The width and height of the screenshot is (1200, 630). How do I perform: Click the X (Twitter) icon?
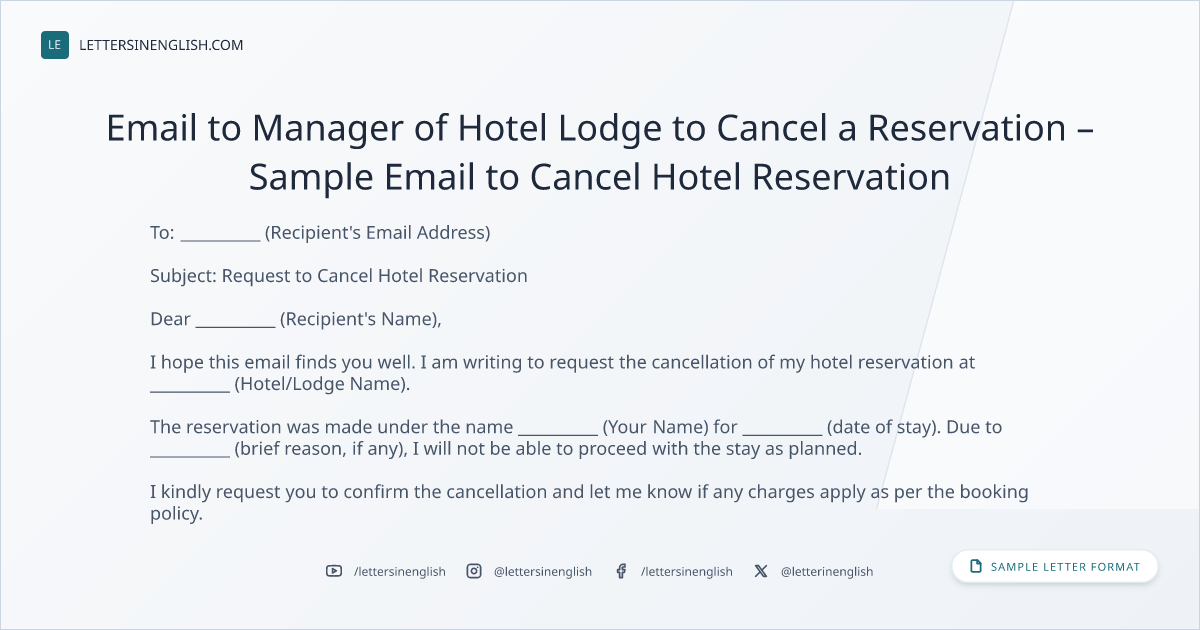tap(761, 571)
